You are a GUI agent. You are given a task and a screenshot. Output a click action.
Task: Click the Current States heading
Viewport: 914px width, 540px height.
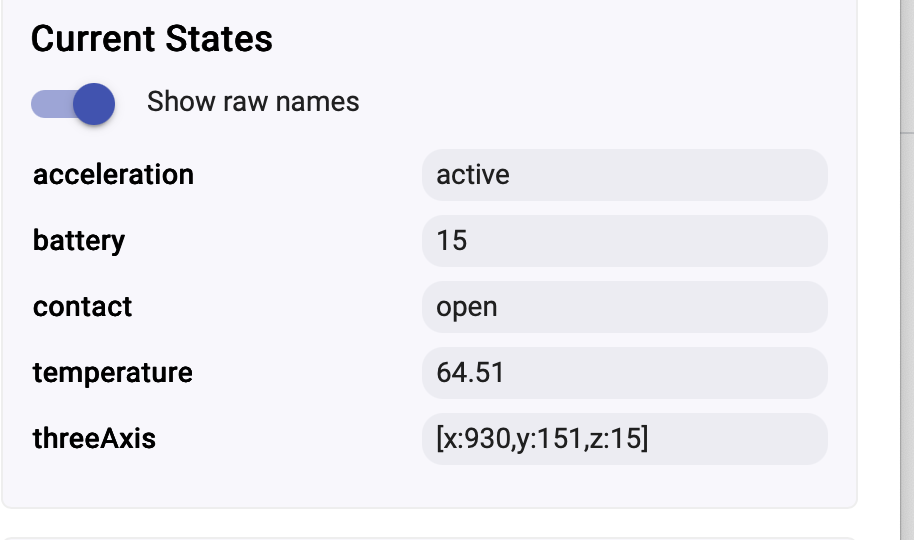pos(152,39)
